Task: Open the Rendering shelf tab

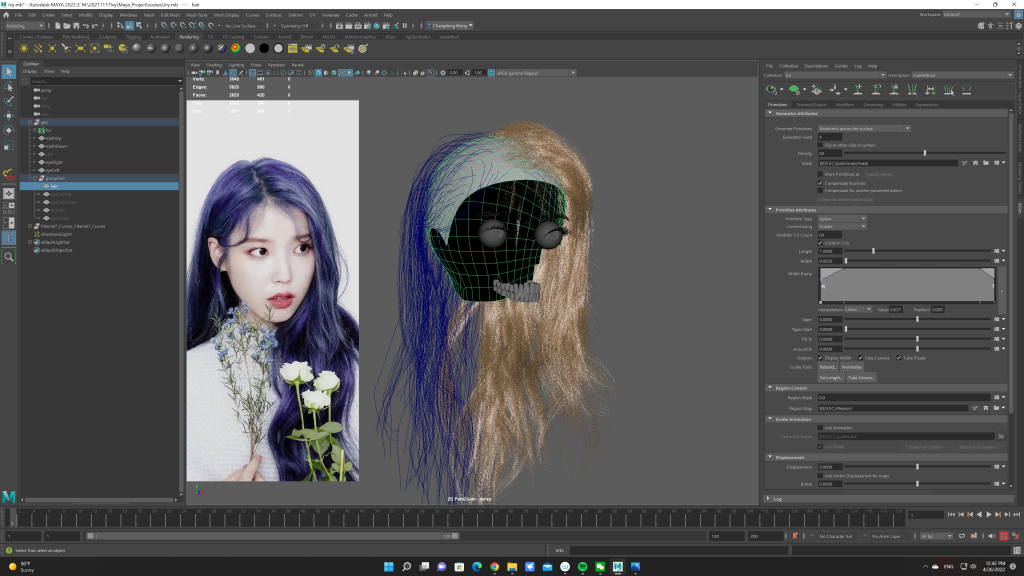Action: click(188, 36)
